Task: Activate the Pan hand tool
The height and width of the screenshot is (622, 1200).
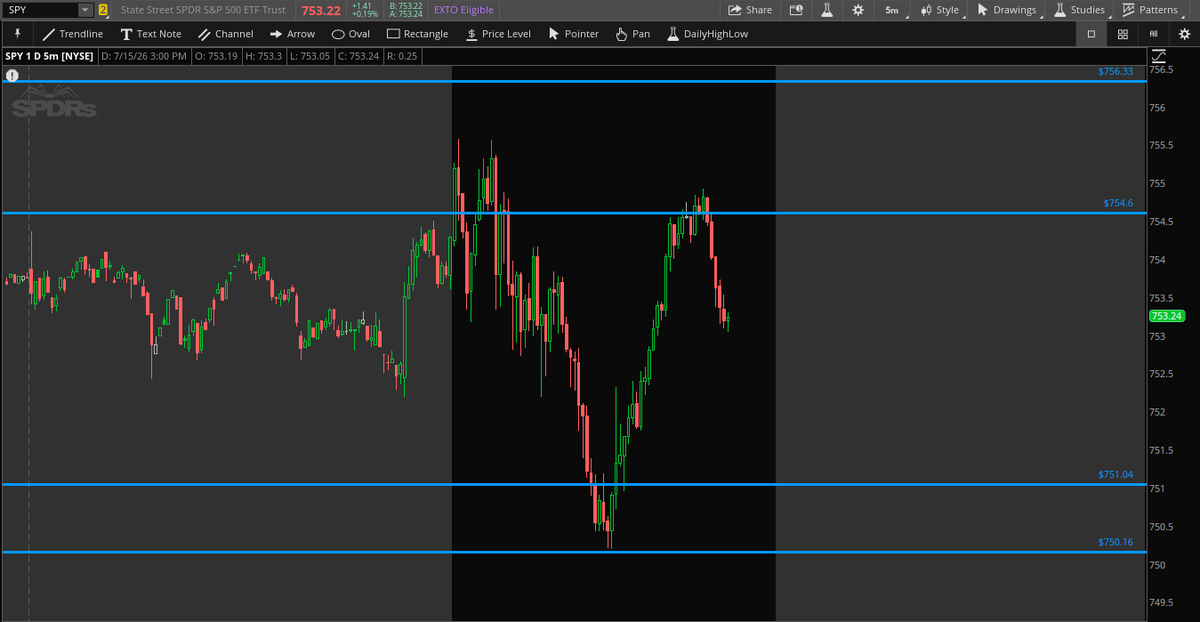Action: pyautogui.click(x=632, y=34)
